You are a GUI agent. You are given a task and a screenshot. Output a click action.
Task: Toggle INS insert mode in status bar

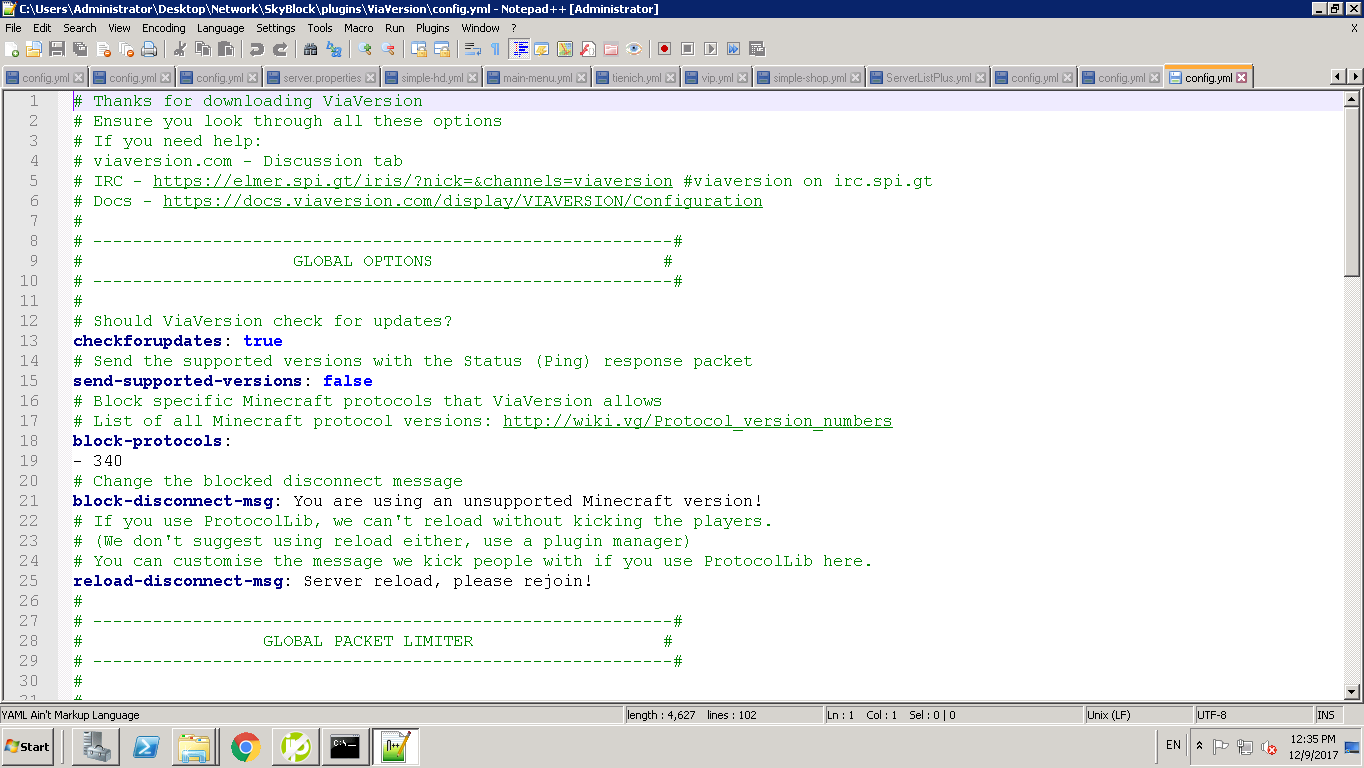point(1326,715)
